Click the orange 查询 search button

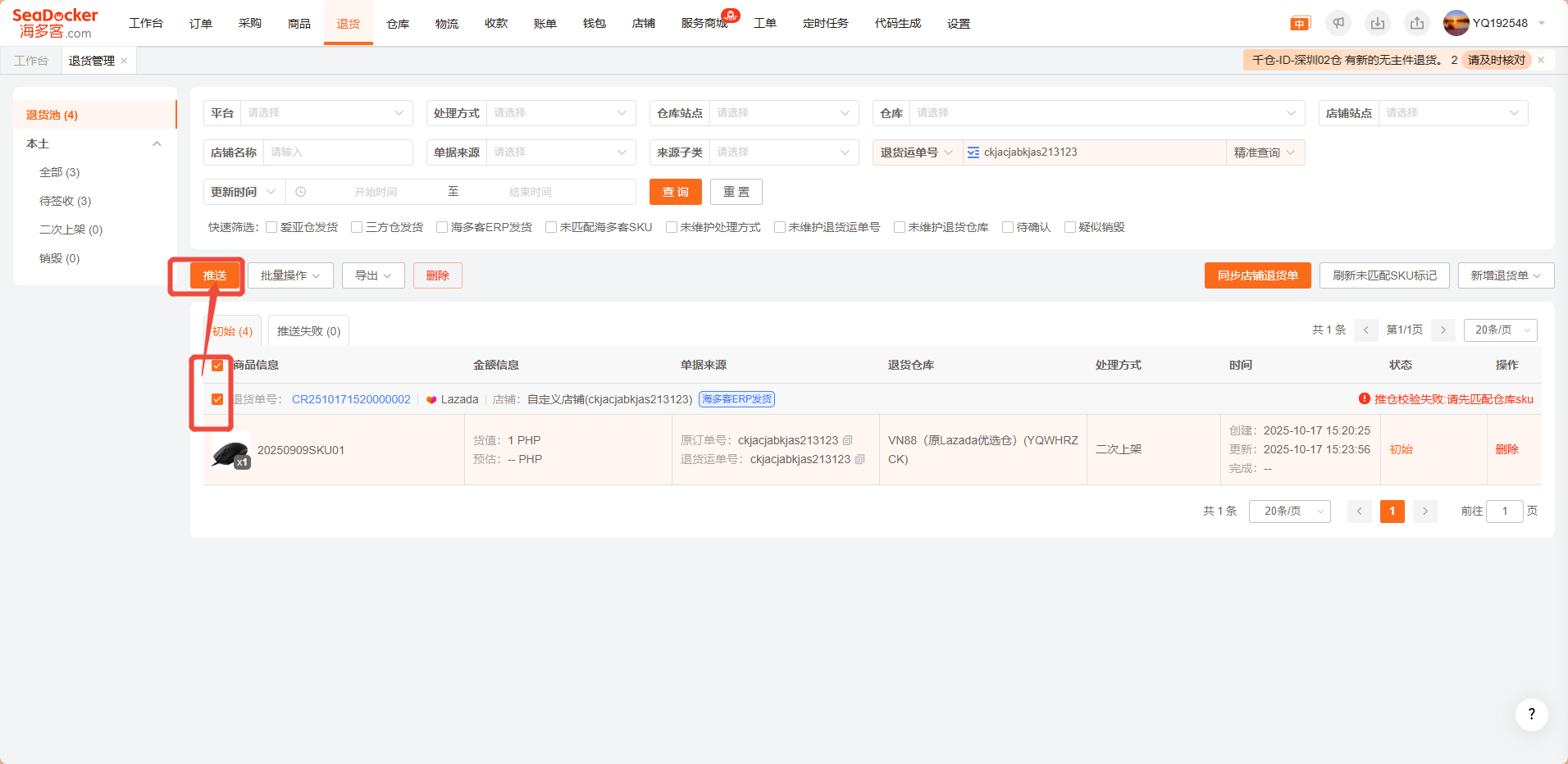click(675, 192)
